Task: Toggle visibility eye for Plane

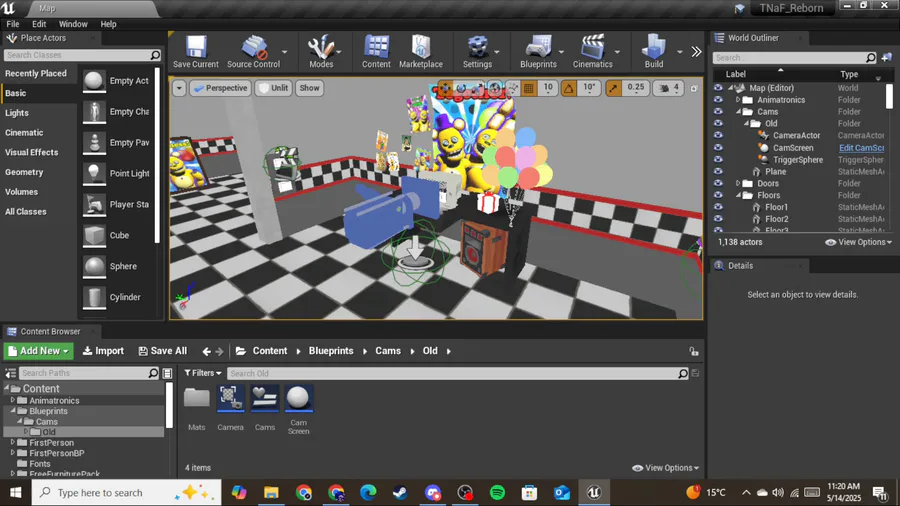Action: tap(718, 172)
